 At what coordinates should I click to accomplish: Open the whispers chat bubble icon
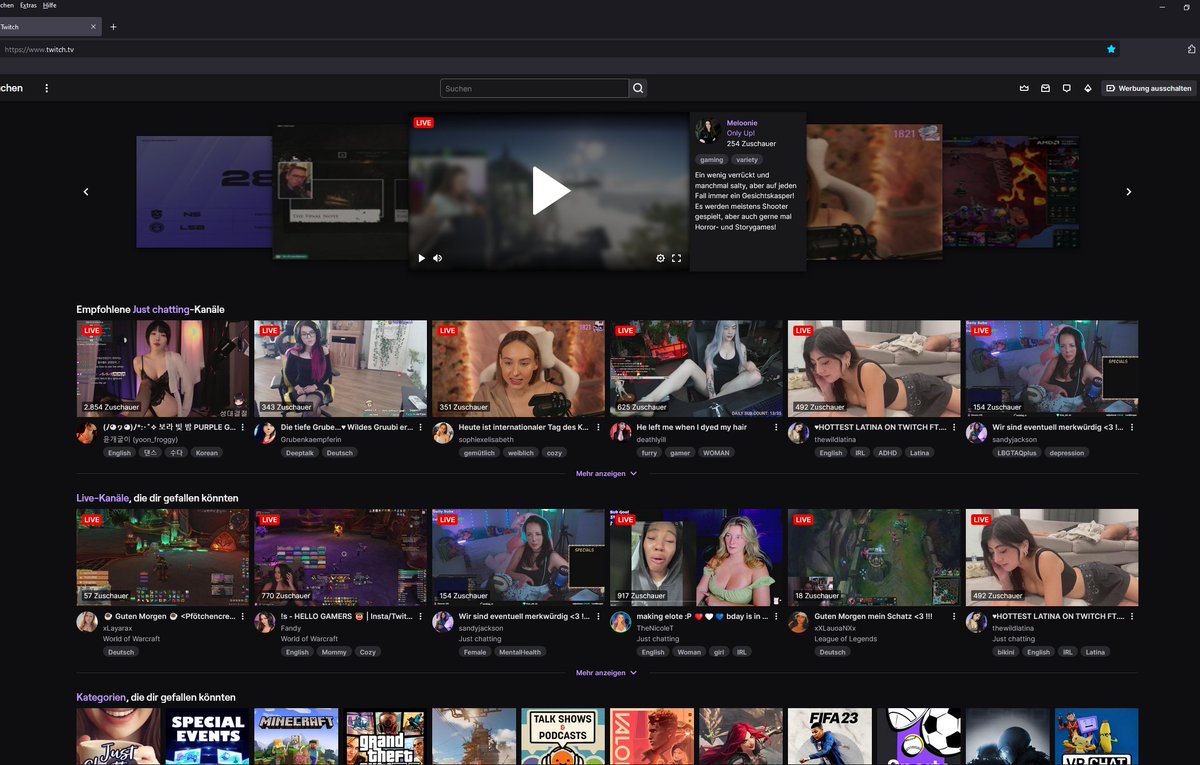[1067, 88]
